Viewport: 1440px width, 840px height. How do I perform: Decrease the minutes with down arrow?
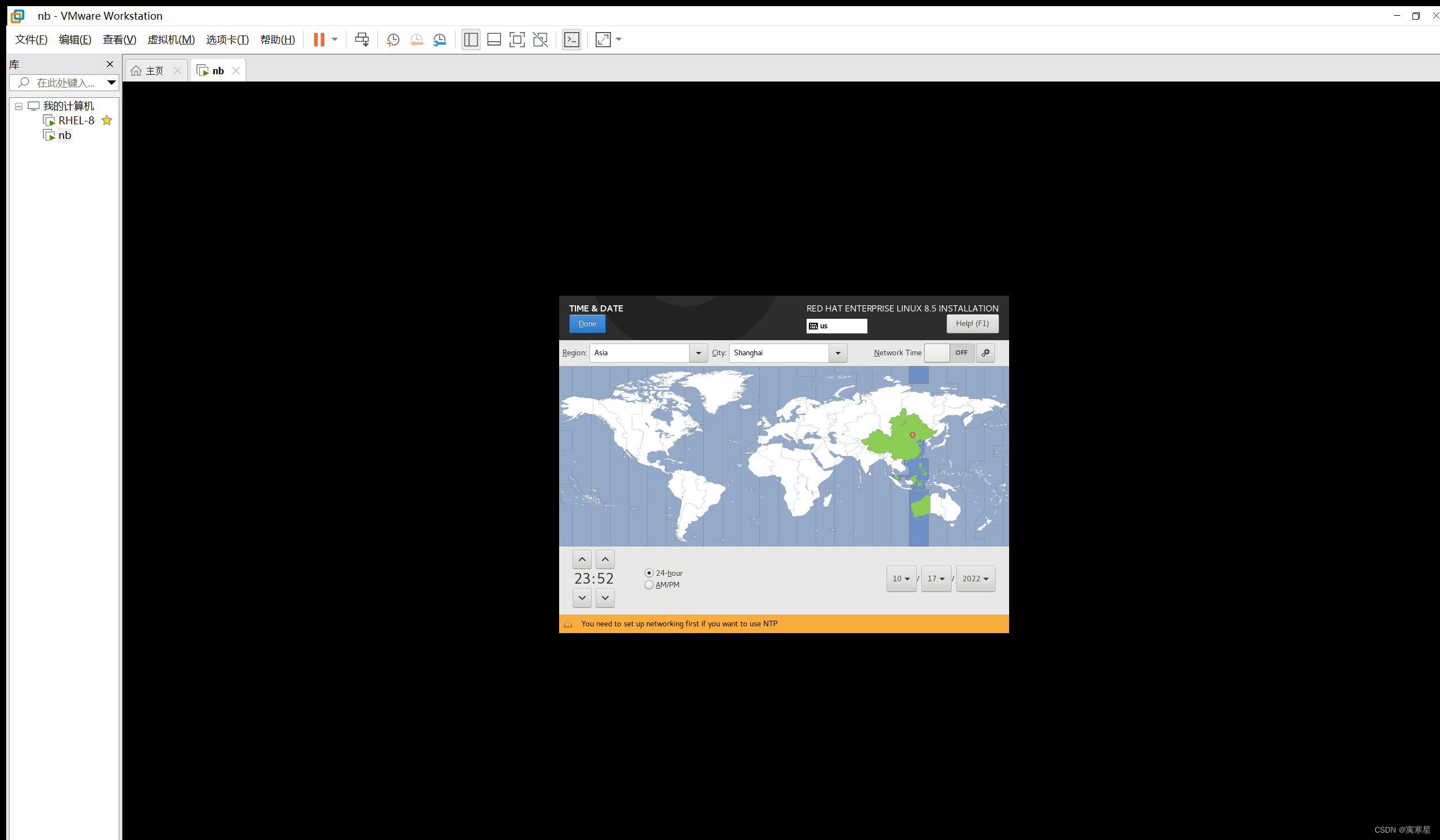[x=605, y=598]
